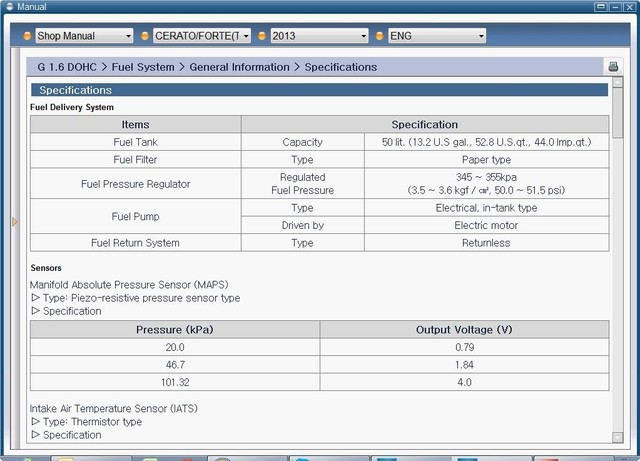This screenshot has width=640, height=461.
Task: Expand the hidden left side panel arrow
Action: (x=15, y=221)
